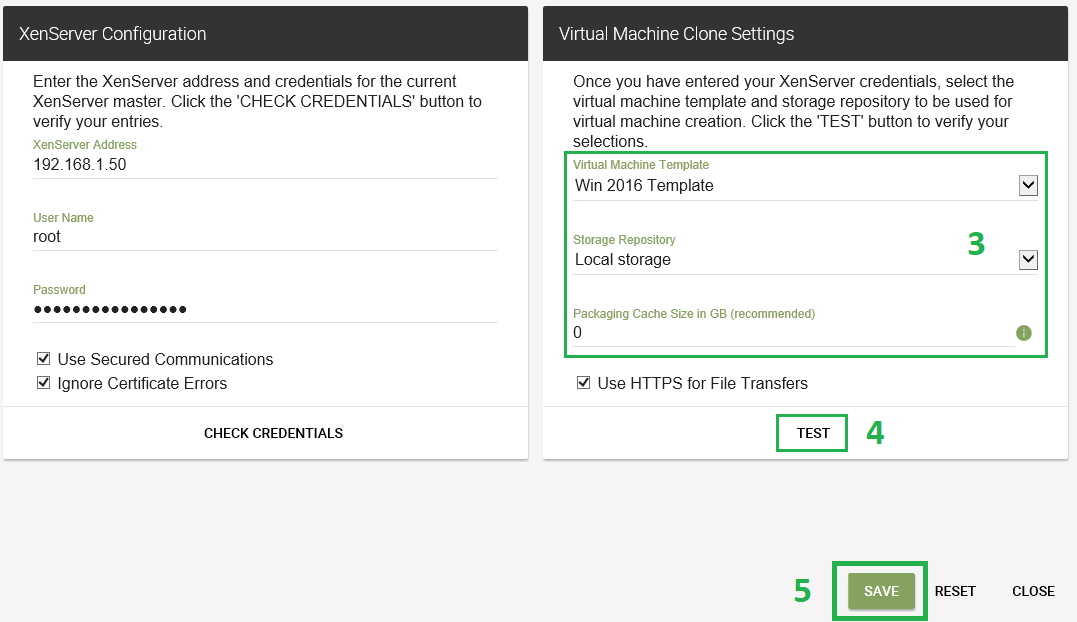1077x622 pixels.
Task: Focus the XenServer Address input field
Action: point(265,165)
